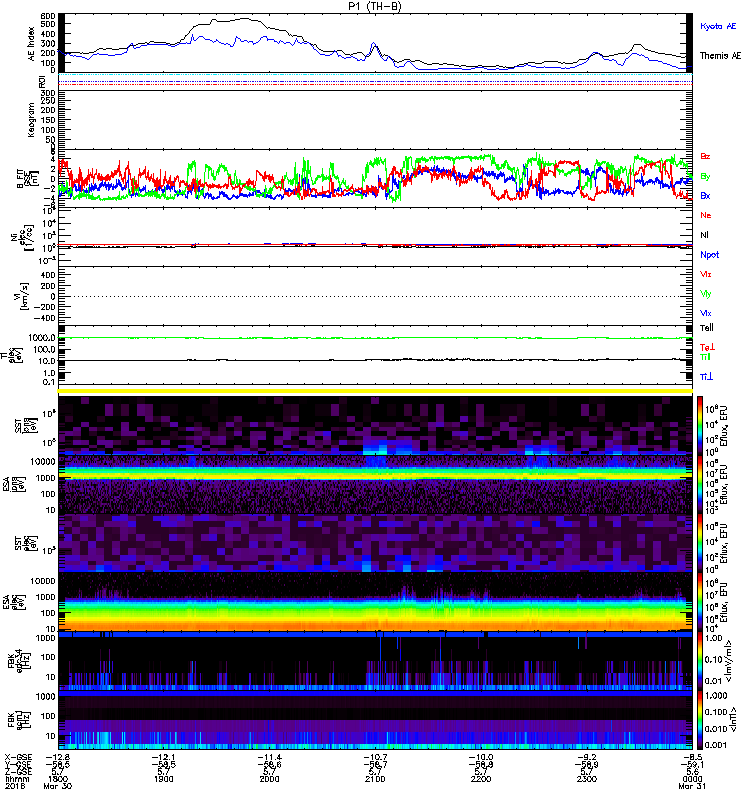The height and width of the screenshot is (800, 750).
Task: Click the FBK magnetic field nT color bar
Action: [x=700, y=720]
